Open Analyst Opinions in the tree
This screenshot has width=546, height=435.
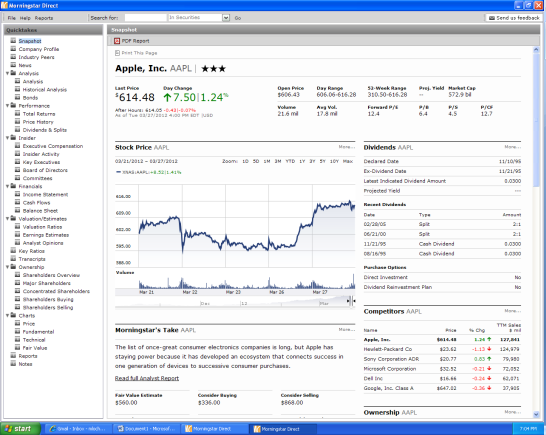(43, 243)
